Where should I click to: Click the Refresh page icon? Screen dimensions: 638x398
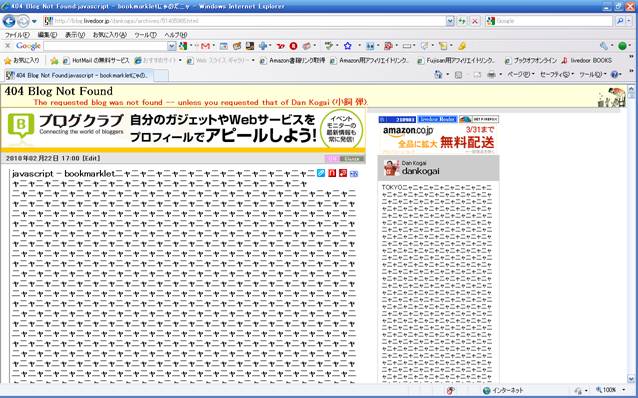[462, 21]
